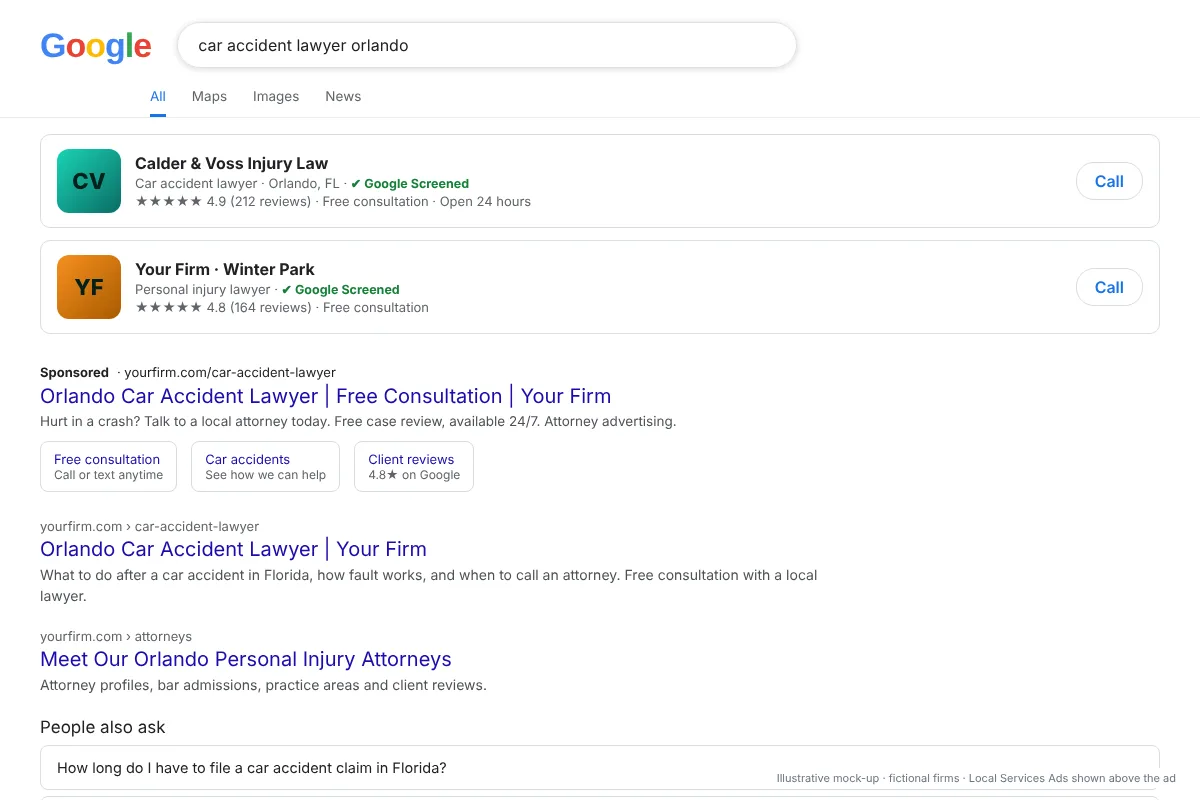Switch to the All tab
Screen dimensions: 1200x800
tap(158, 97)
